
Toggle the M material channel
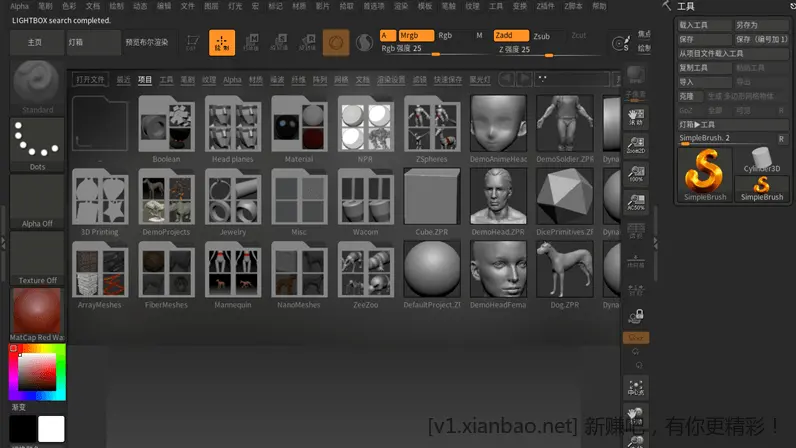(479, 36)
